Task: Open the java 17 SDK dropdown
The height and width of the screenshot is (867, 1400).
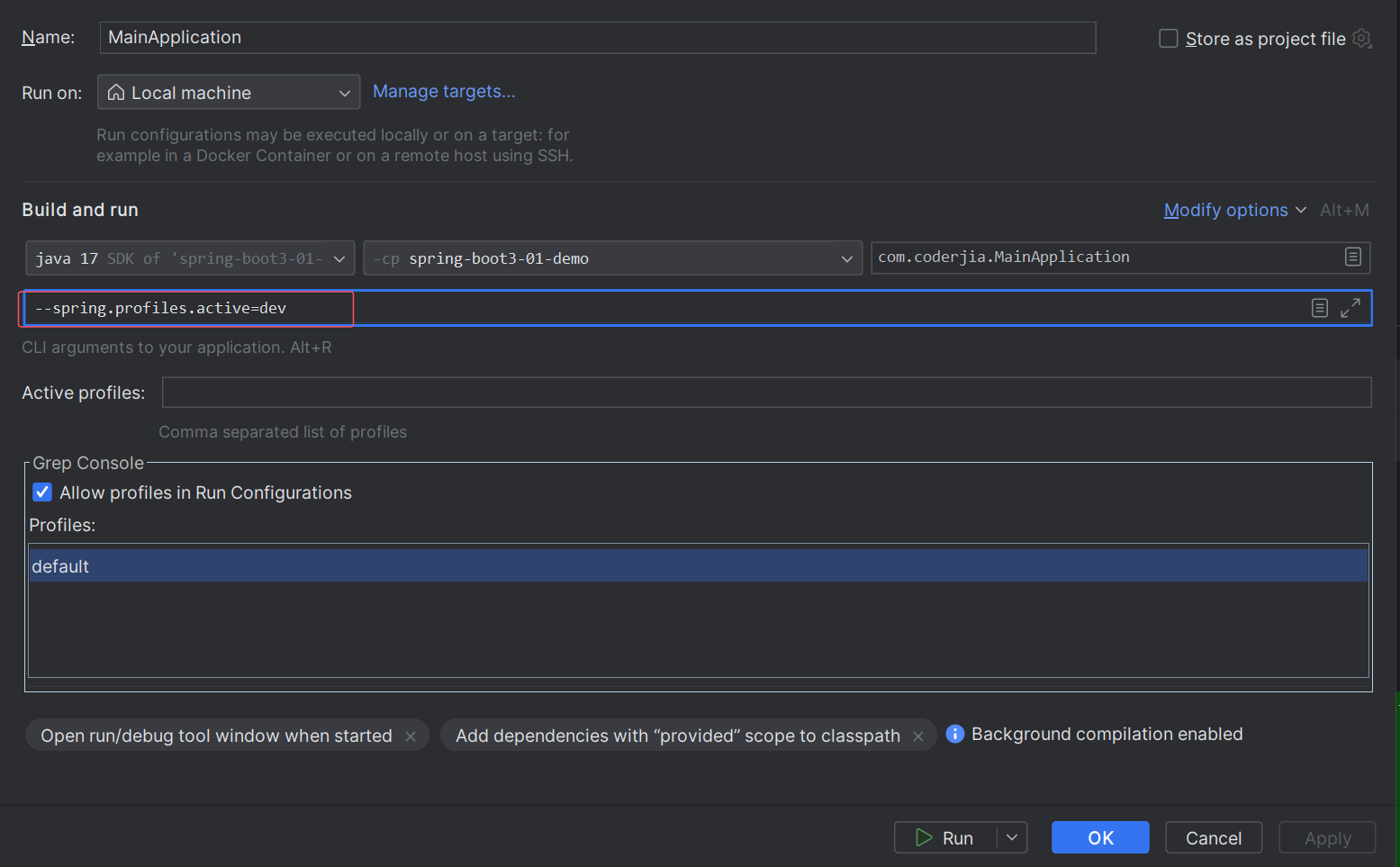Action: pyautogui.click(x=190, y=258)
